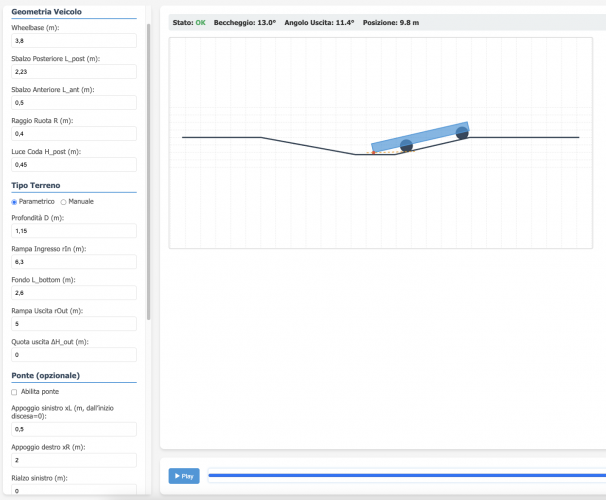Click the Luce Coda H_post field
606x500 pixels.
point(73,164)
